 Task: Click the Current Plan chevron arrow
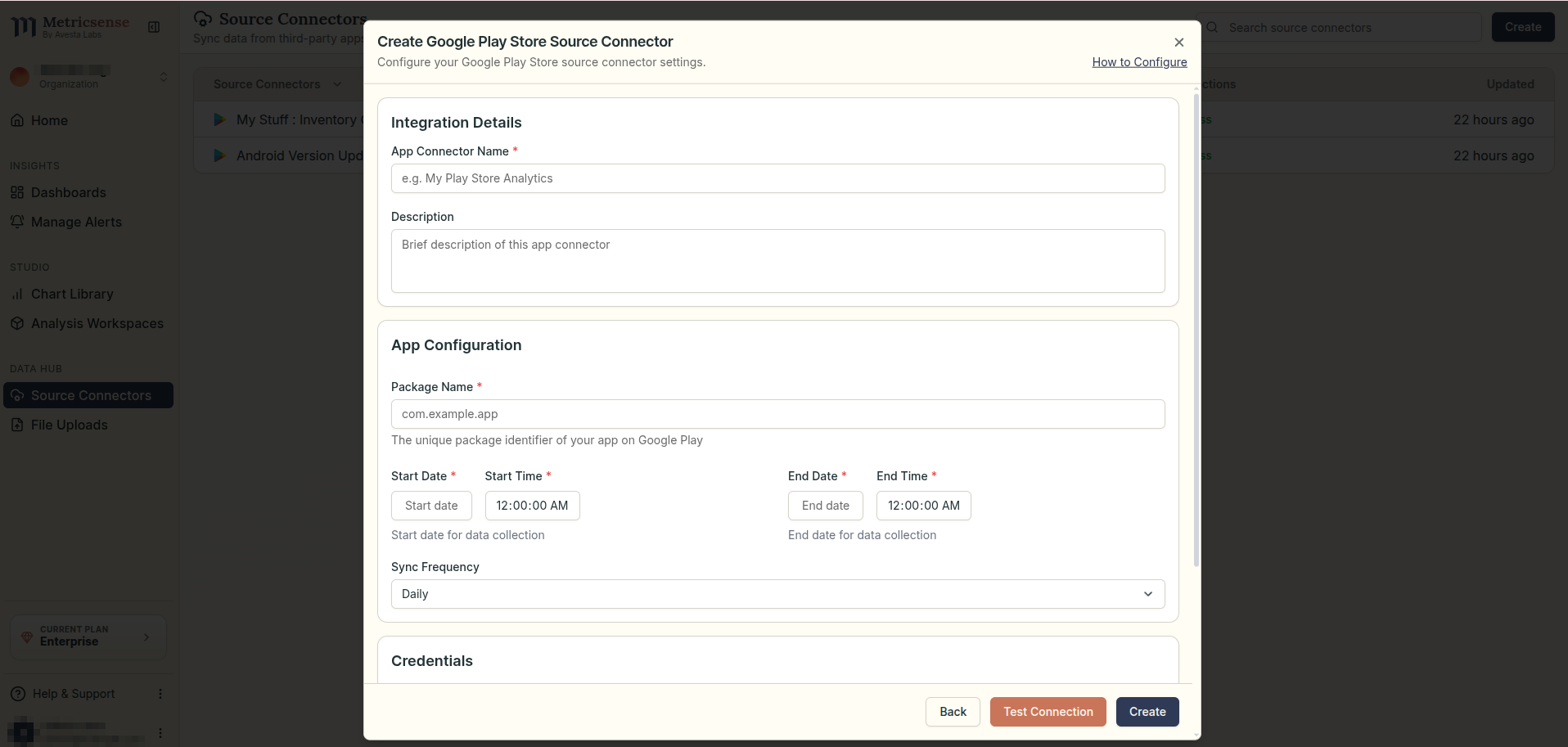(146, 637)
